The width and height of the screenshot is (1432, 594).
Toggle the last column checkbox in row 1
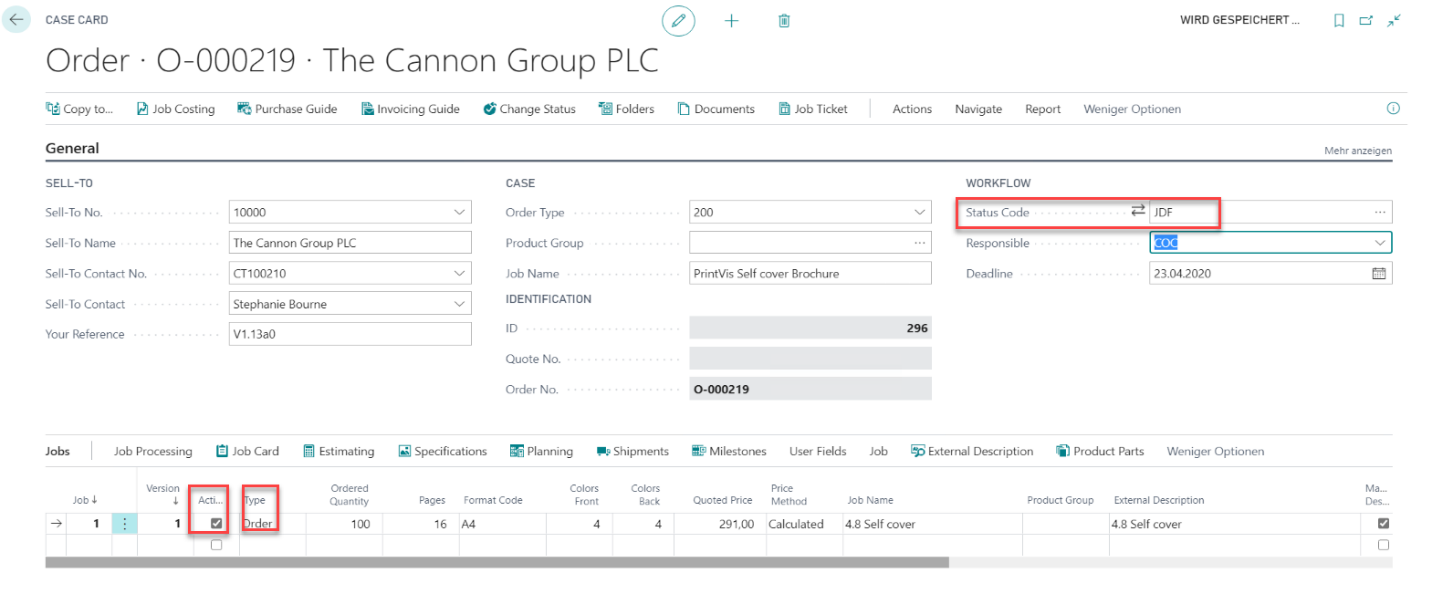(1383, 523)
